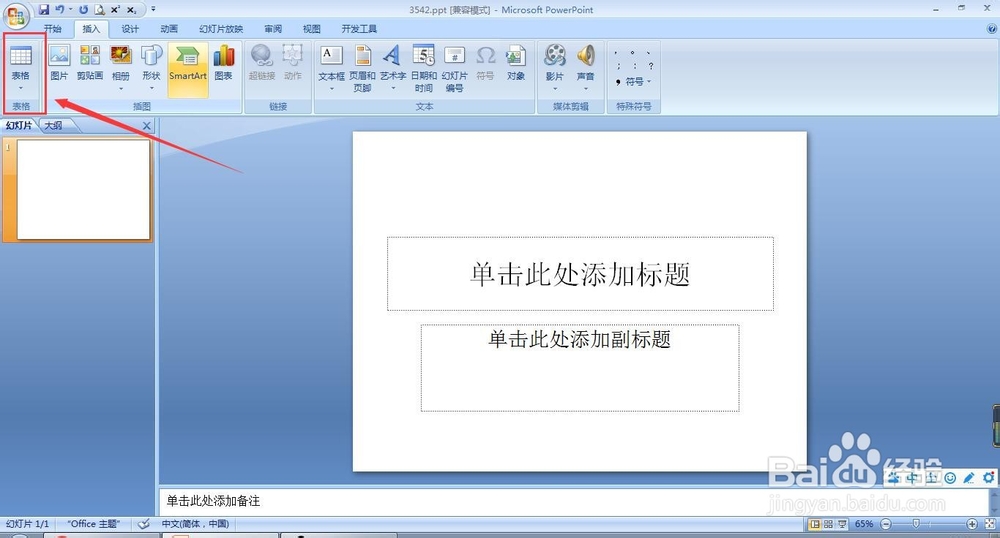Open PowerPoint help question mark icon
This screenshot has width=1000, height=538.
click(x=992, y=29)
